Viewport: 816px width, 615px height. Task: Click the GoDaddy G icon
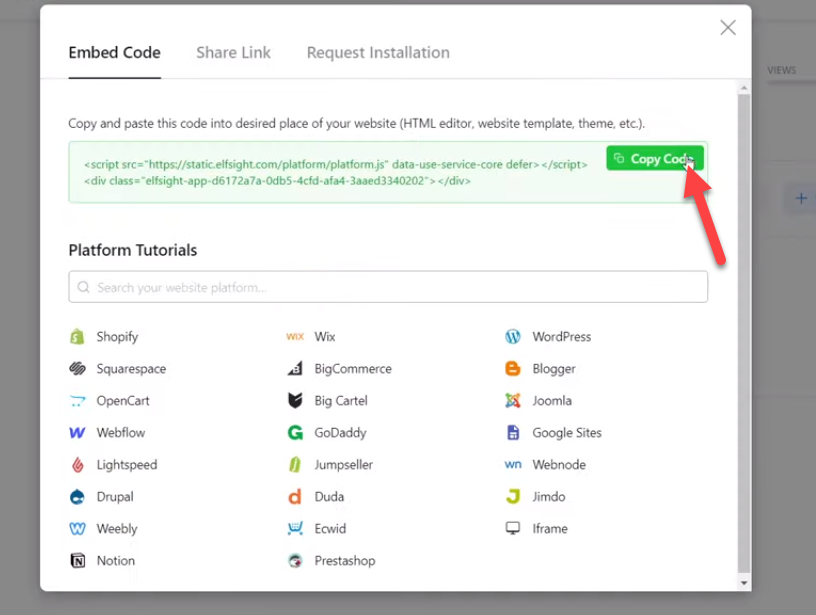pyautogui.click(x=295, y=432)
